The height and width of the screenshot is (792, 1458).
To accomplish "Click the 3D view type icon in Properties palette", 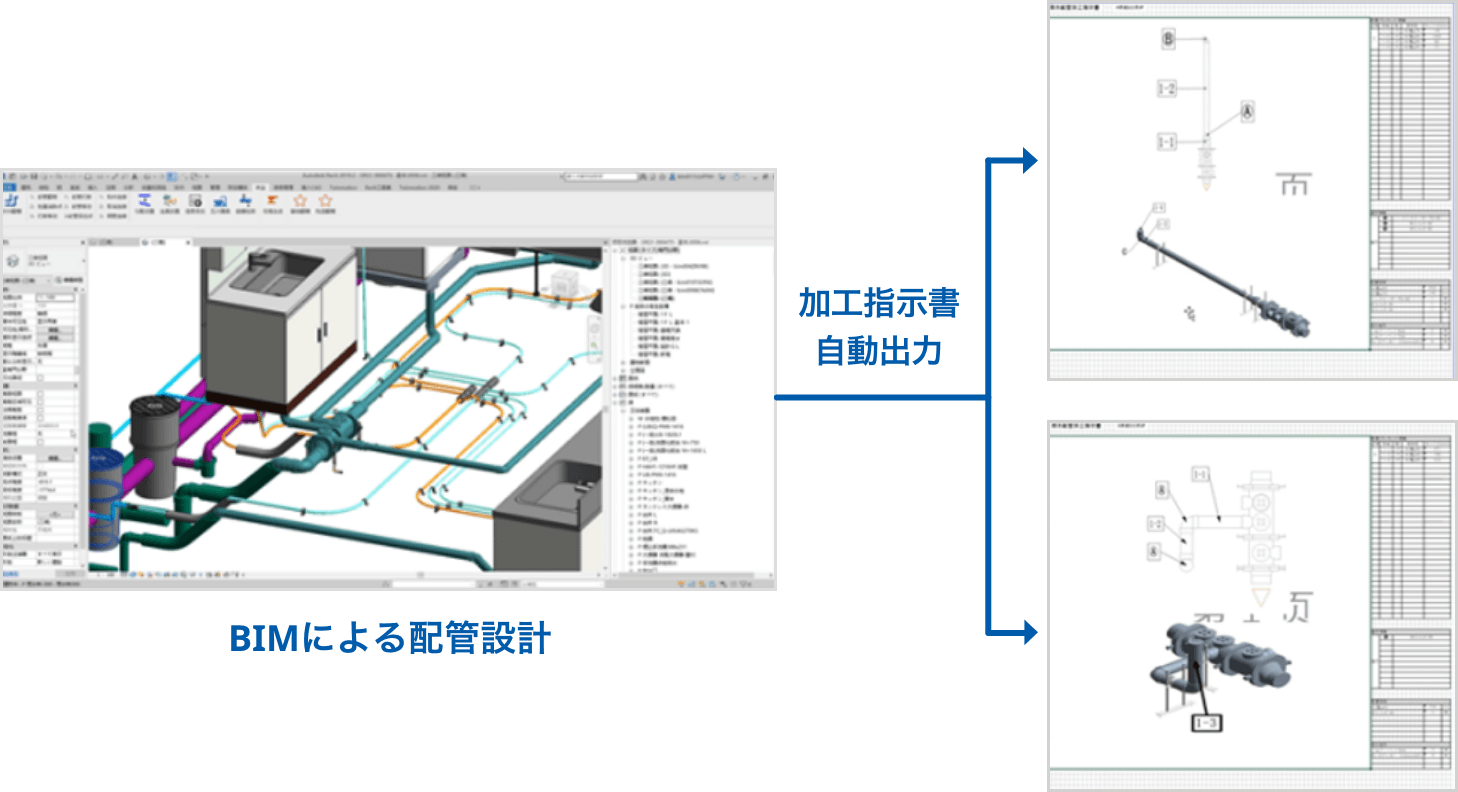I will 13,261.
